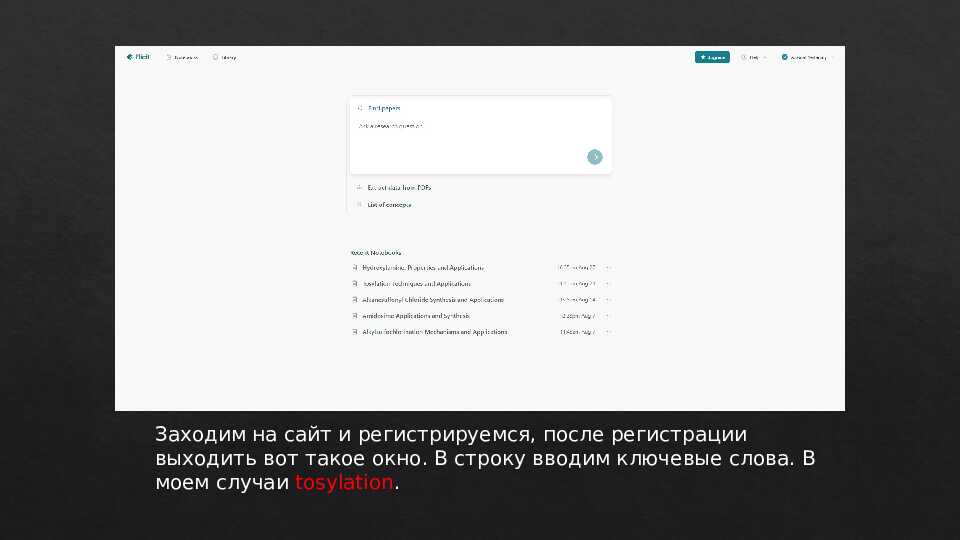Click the icon next to Extract data from PDFs

click(359, 187)
